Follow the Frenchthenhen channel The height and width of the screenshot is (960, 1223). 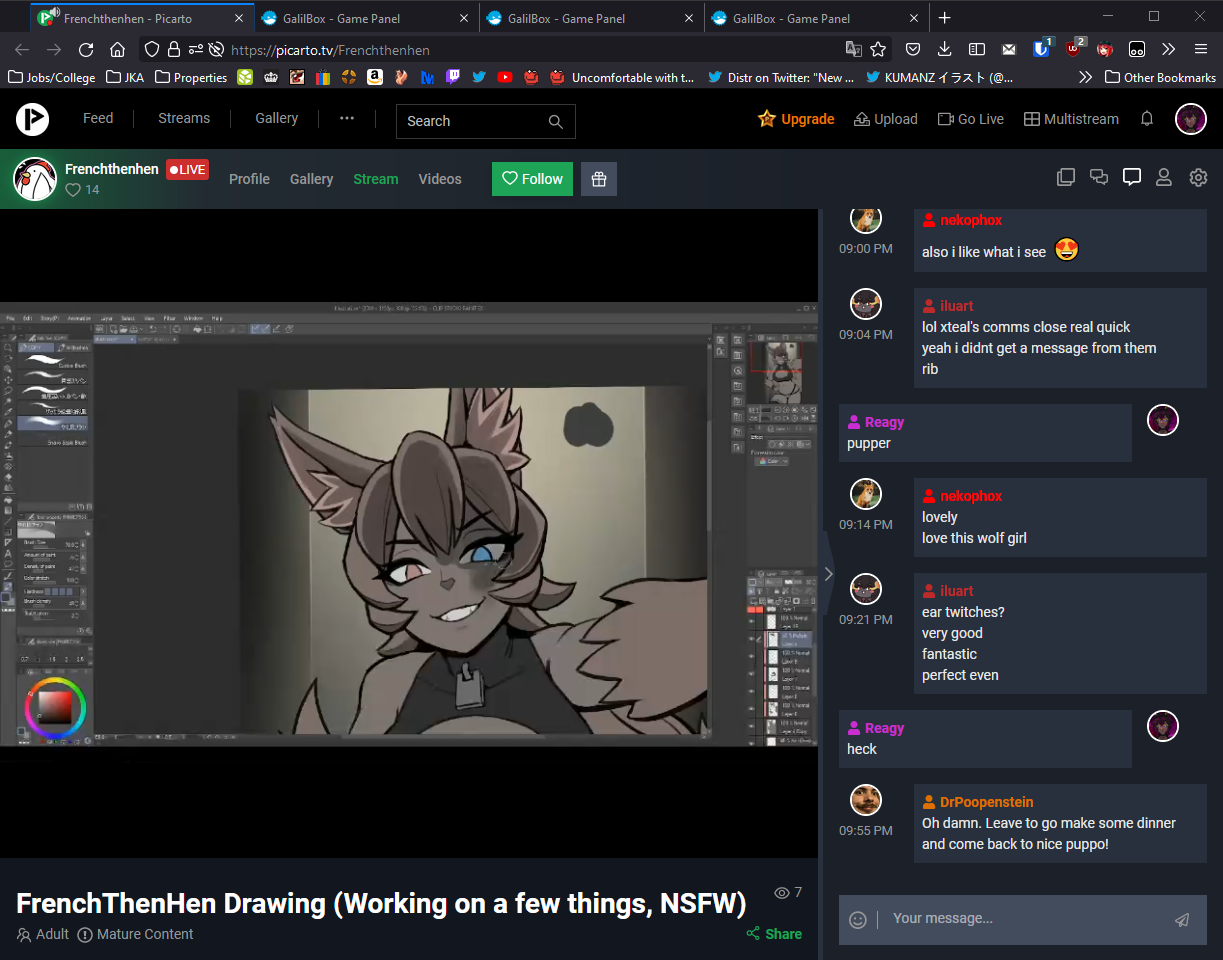point(532,179)
